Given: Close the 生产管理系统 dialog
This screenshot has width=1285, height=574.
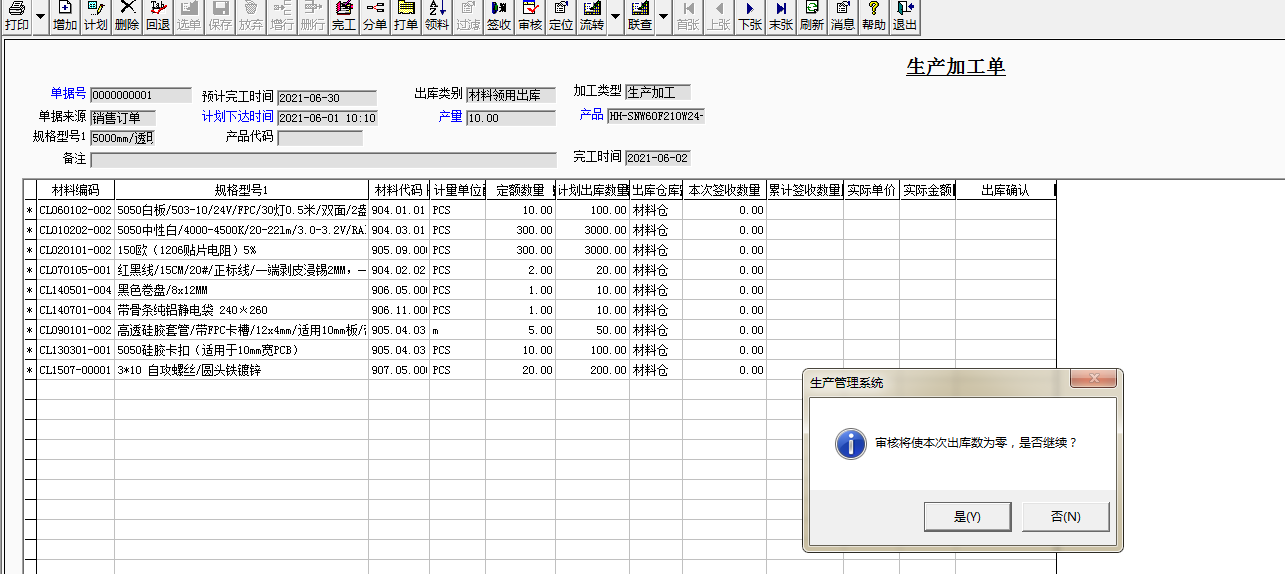Looking at the screenshot, I should pos(1093,379).
